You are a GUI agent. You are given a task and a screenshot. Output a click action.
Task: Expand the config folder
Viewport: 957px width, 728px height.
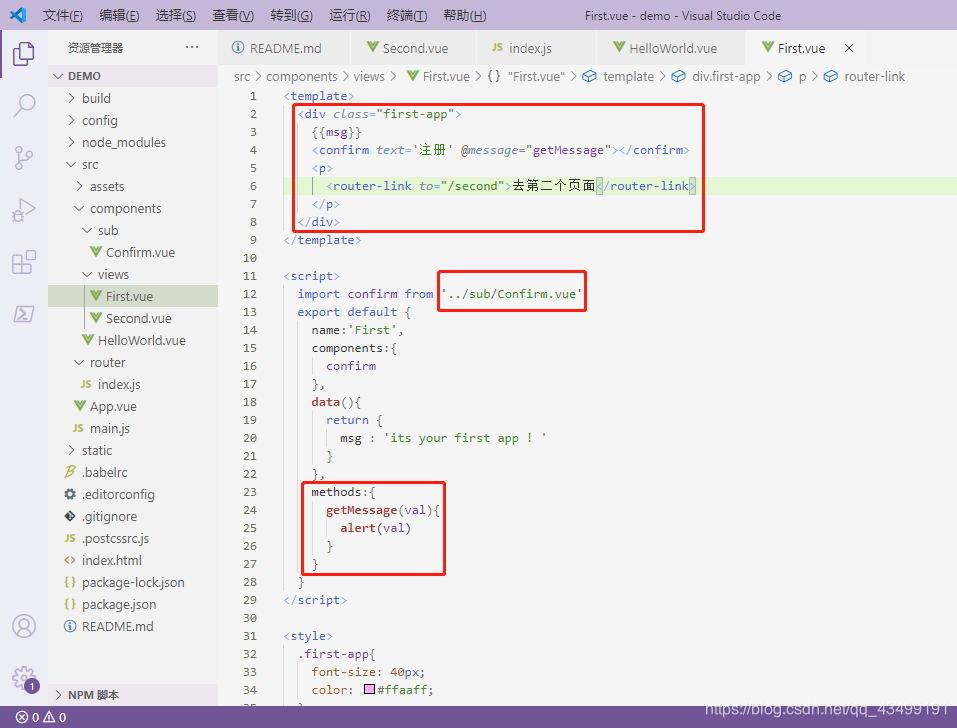pyautogui.click(x=133, y=120)
